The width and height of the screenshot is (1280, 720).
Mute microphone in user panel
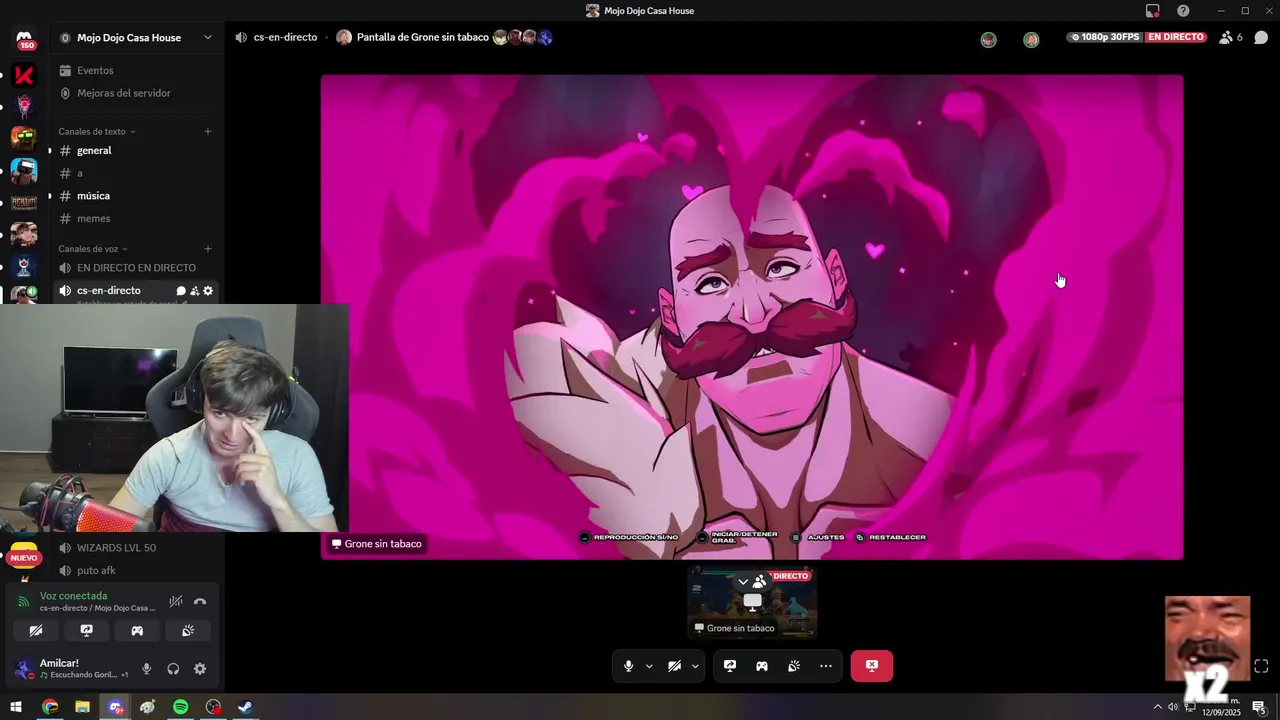(147, 669)
